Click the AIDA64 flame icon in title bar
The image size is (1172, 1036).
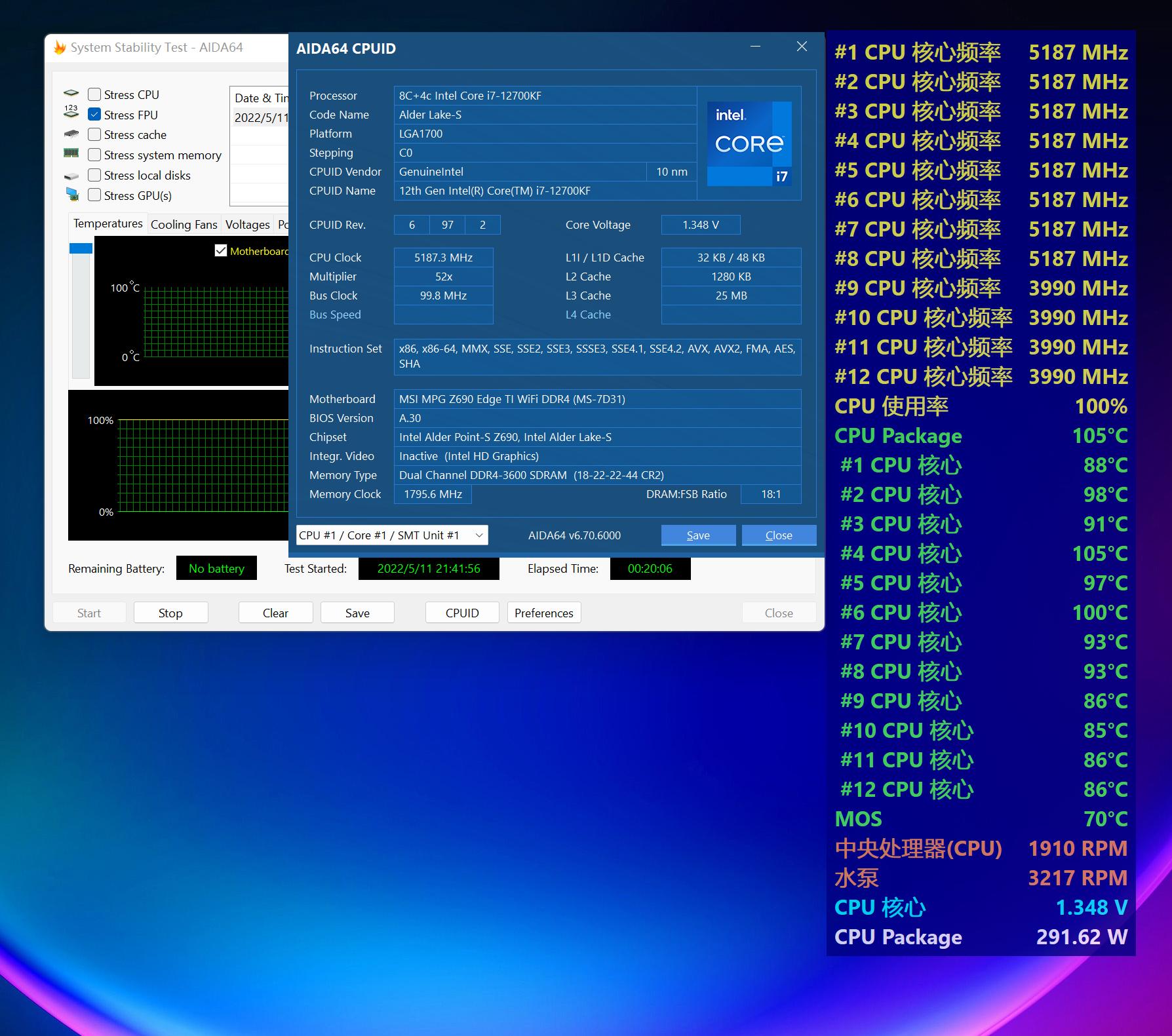[x=60, y=48]
